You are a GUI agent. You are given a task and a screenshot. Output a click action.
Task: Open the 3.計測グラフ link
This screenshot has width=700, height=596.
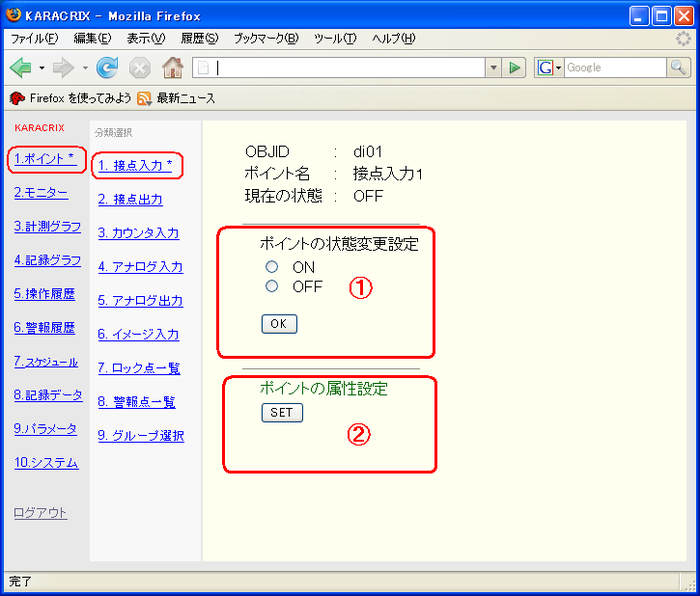[x=47, y=226]
